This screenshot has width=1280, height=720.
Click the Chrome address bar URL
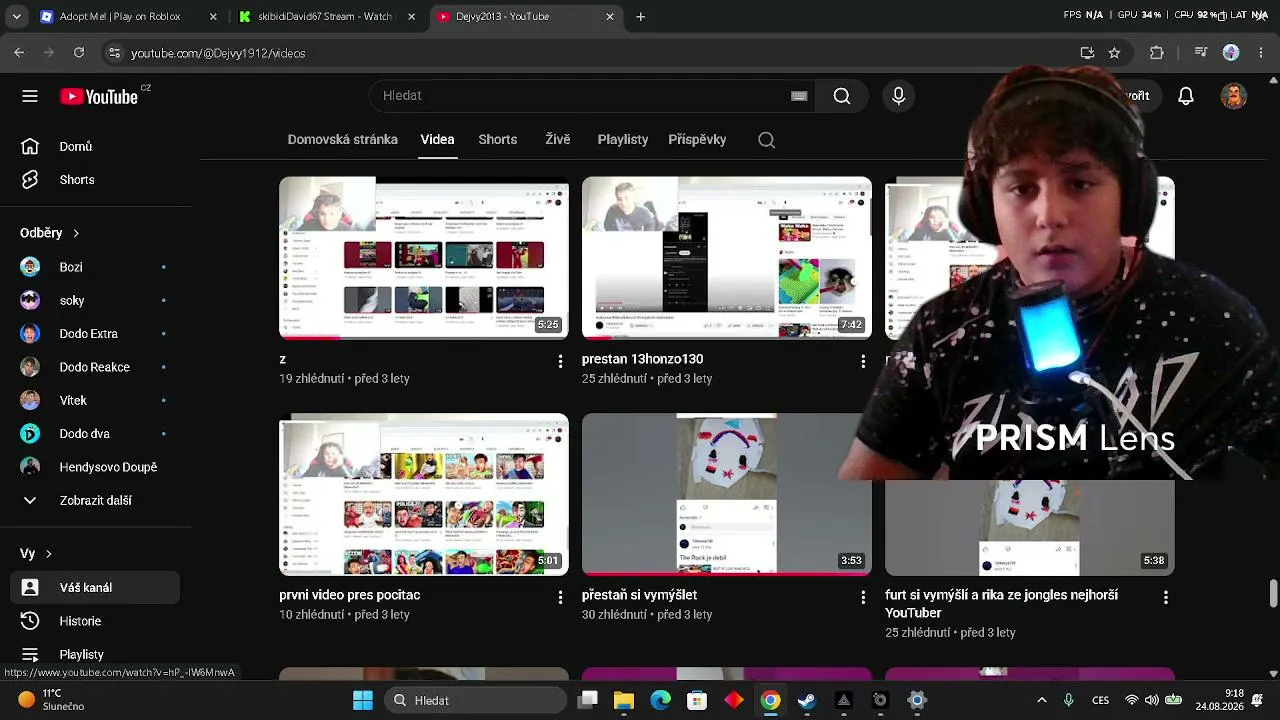coord(218,53)
